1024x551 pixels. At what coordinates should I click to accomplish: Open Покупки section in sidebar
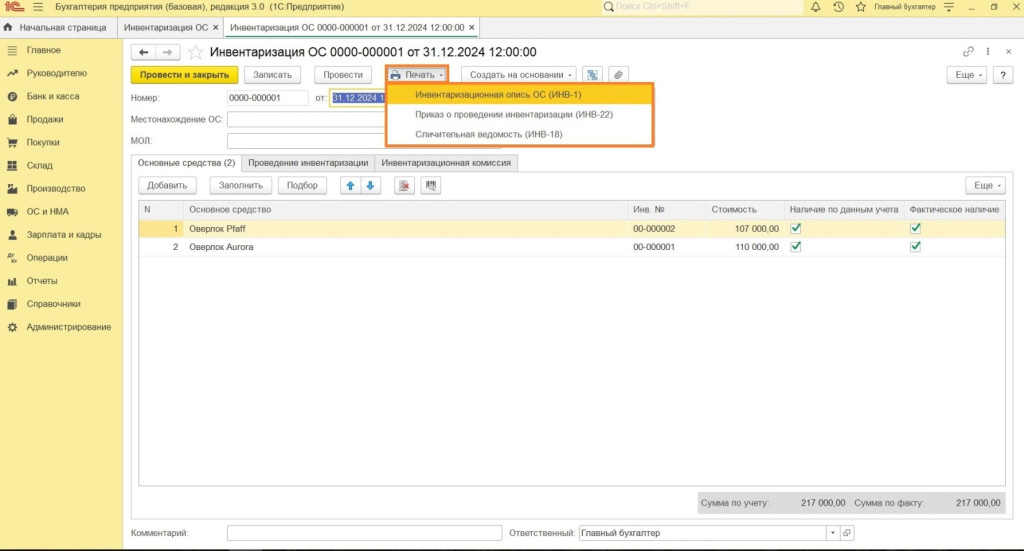point(42,142)
